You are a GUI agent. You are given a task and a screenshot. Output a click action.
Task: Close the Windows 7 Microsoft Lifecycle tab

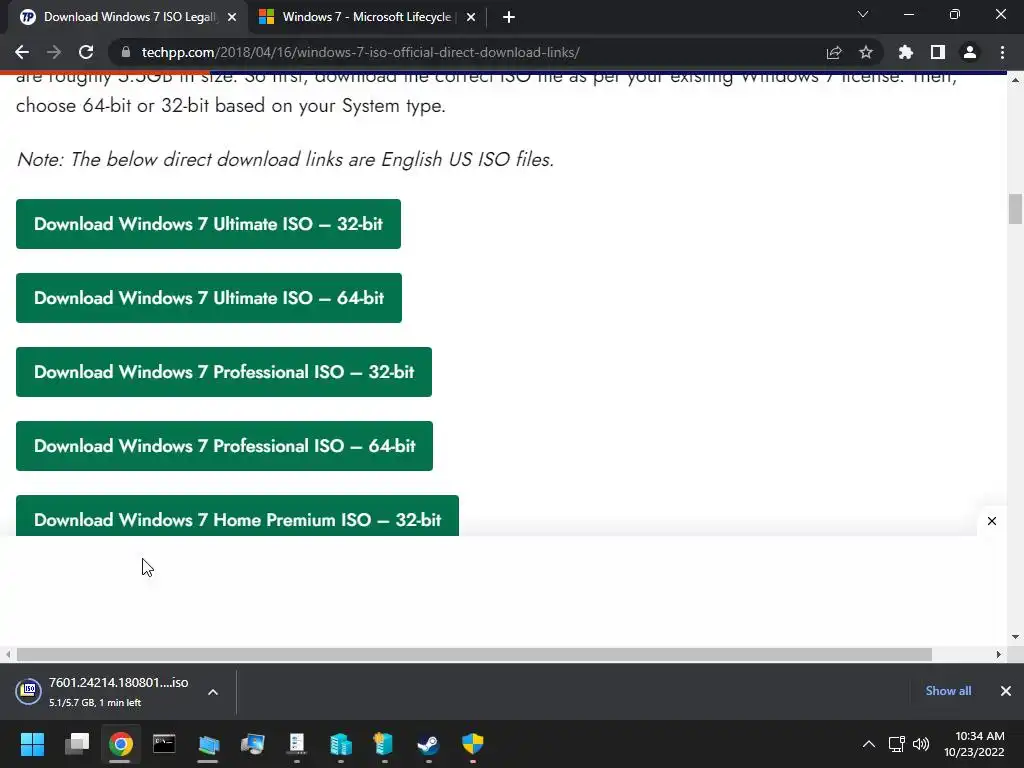click(471, 17)
